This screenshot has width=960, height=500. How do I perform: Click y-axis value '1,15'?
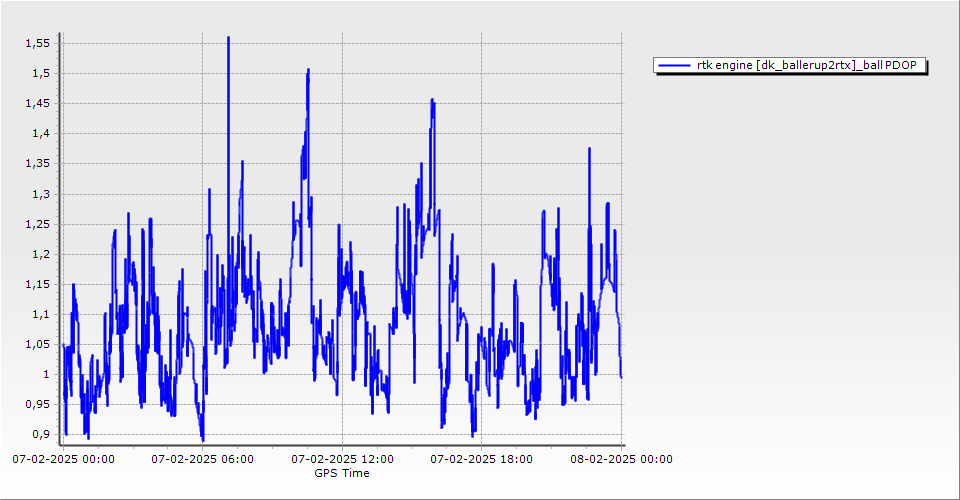point(37,285)
